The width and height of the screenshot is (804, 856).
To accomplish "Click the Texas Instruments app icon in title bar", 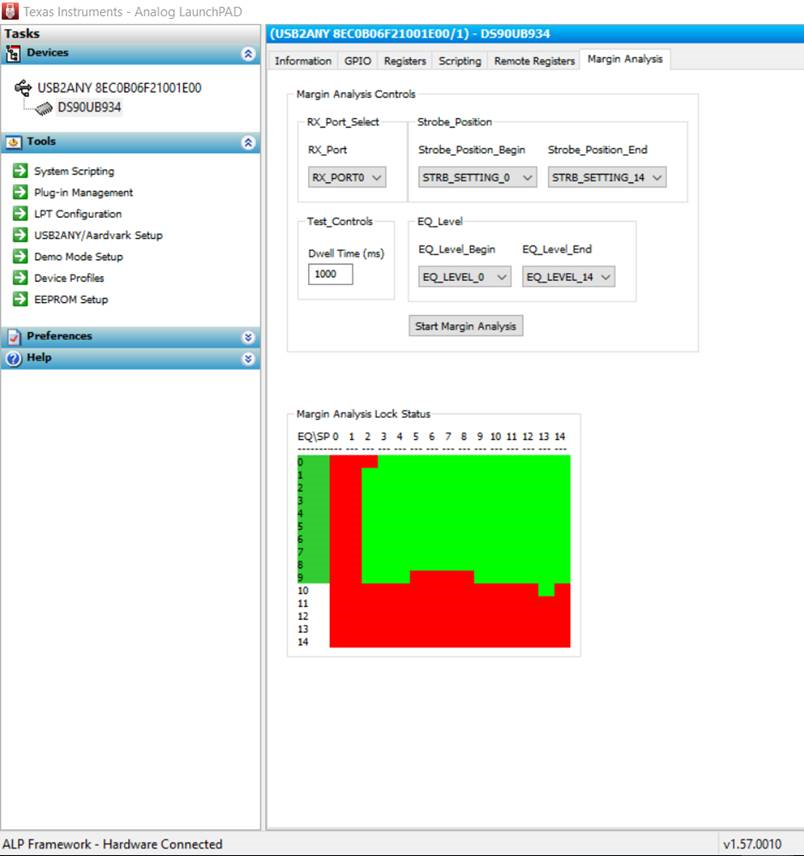I will (x=10, y=11).
